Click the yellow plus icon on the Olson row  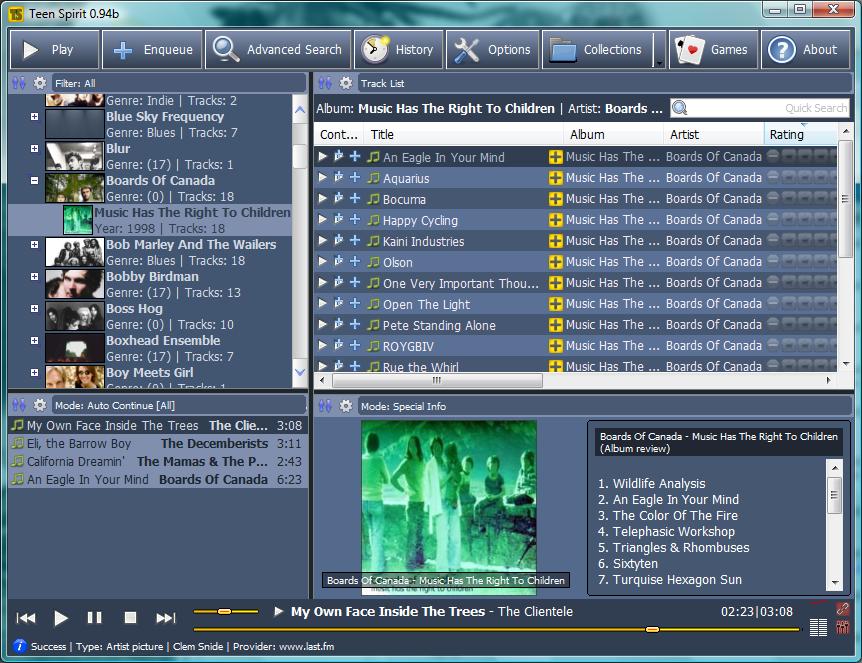pyautogui.click(x=555, y=262)
